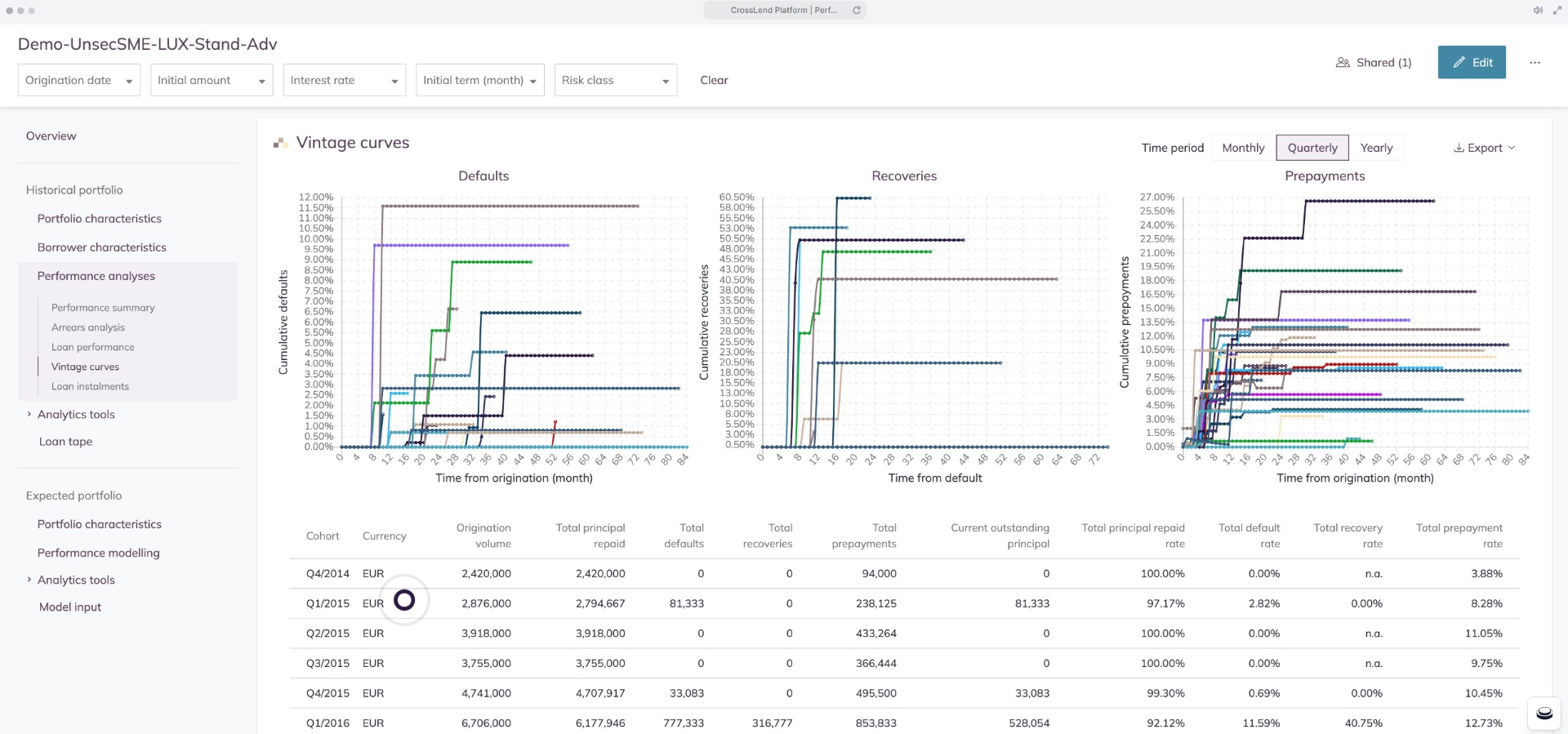Set time period to Yearly
Viewport: 1568px width, 734px height.
pos(1376,148)
